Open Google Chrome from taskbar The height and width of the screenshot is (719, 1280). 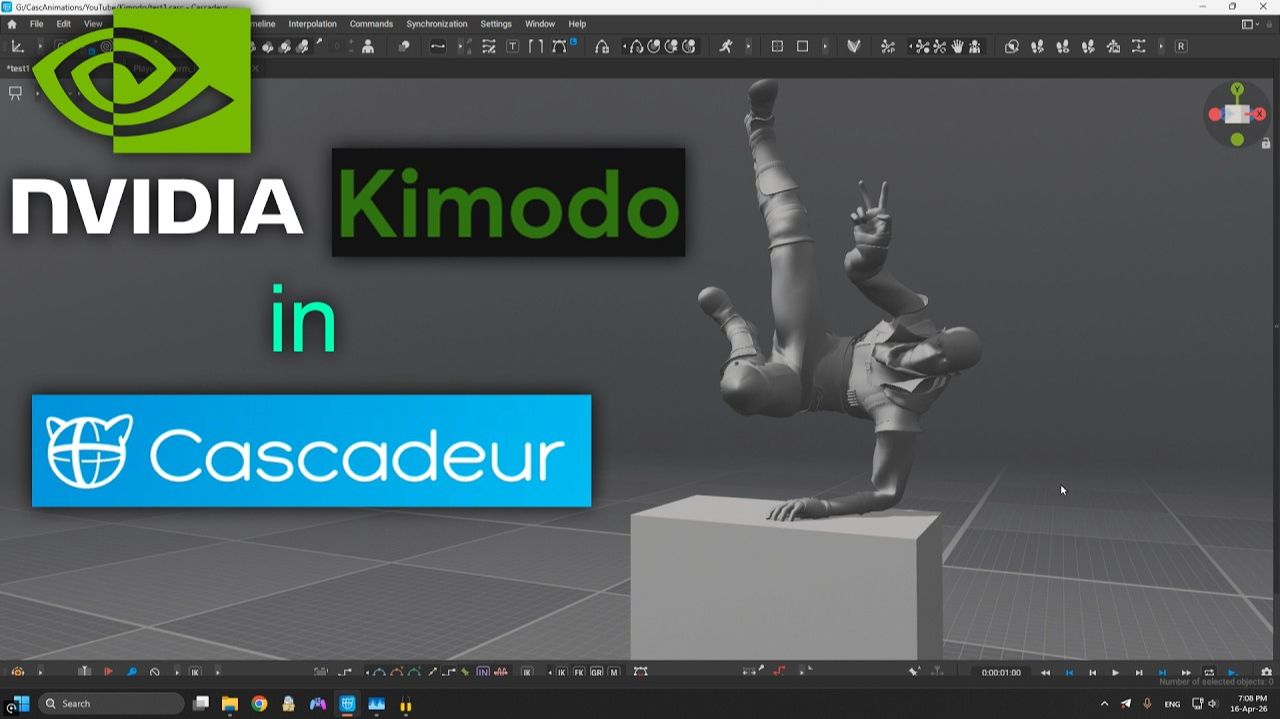coord(259,704)
